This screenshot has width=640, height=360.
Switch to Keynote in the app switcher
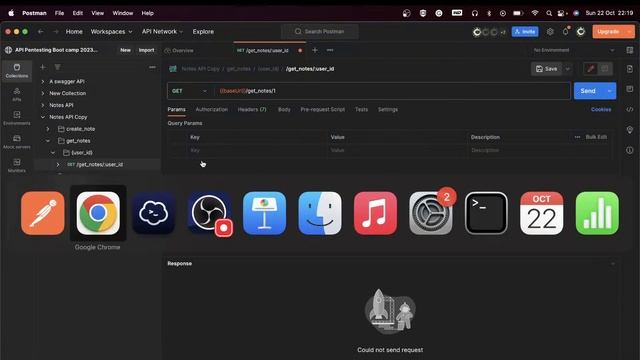coord(264,213)
